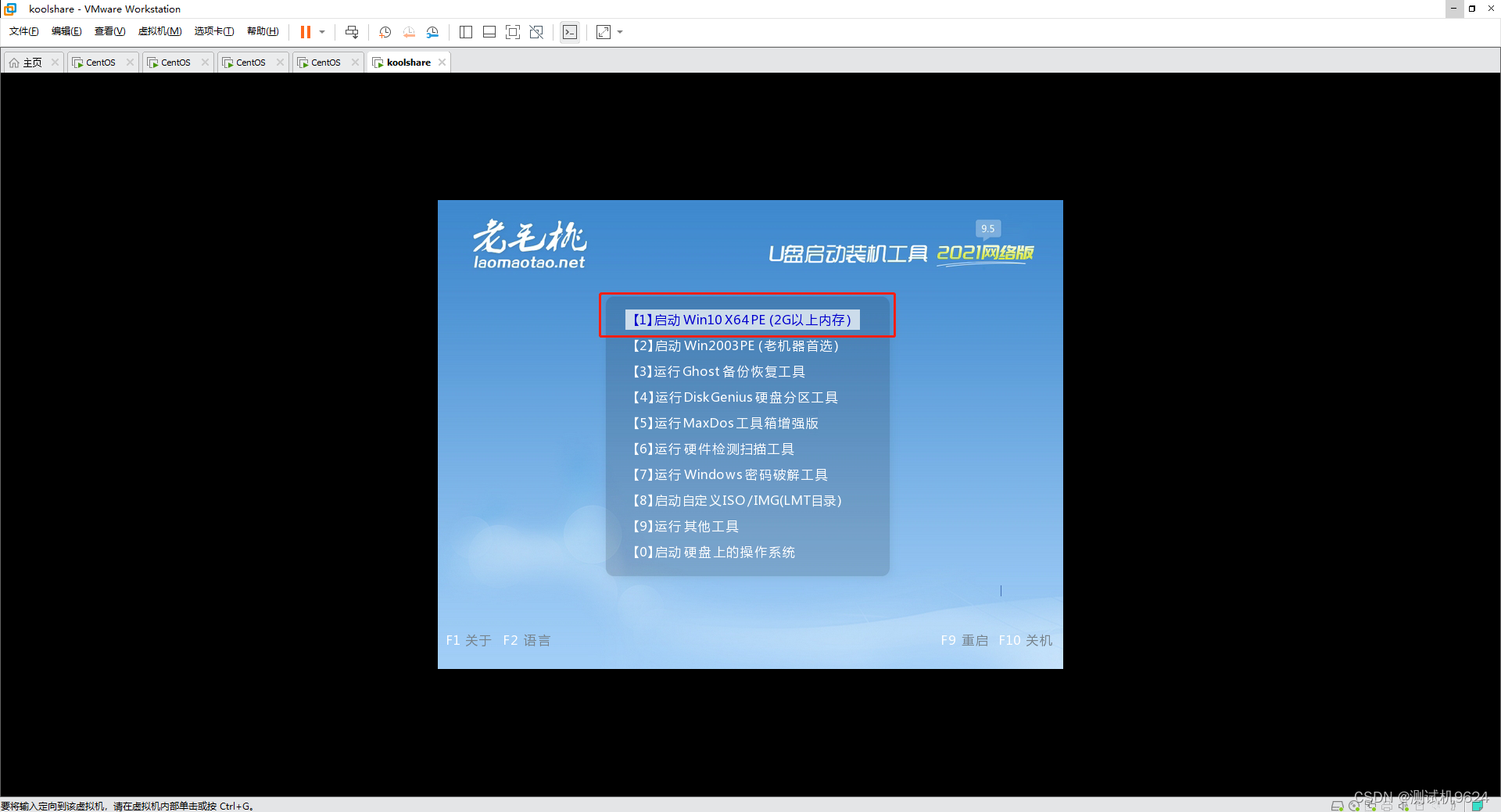Expand the stretch display dropdown arrow
Viewport: 1501px width, 812px height.
[620, 32]
